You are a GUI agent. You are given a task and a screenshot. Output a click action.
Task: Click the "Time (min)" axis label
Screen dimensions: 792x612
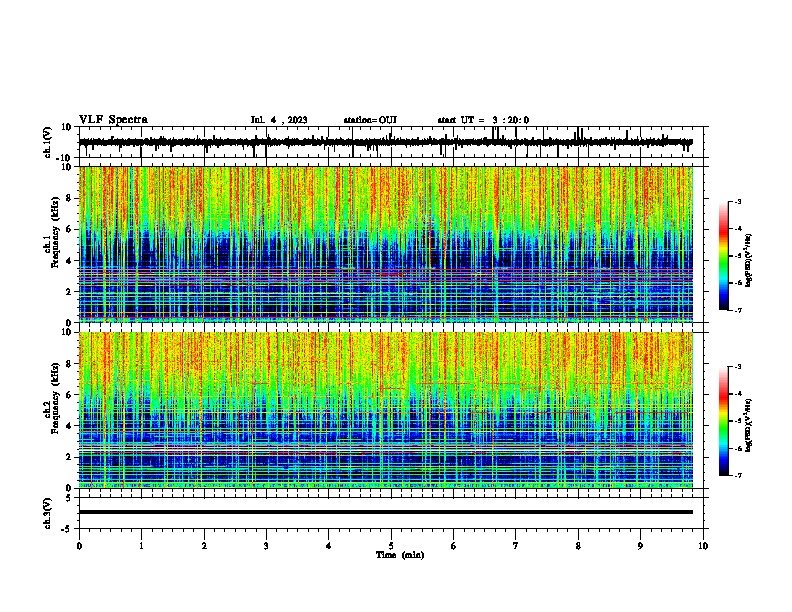(400, 555)
